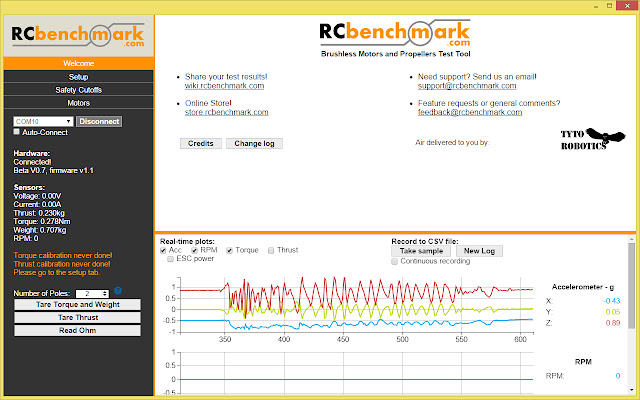Viewport: 640px width, 400px height.
Task: Click the blue help icon beside Number of Poles
Action: click(118, 291)
